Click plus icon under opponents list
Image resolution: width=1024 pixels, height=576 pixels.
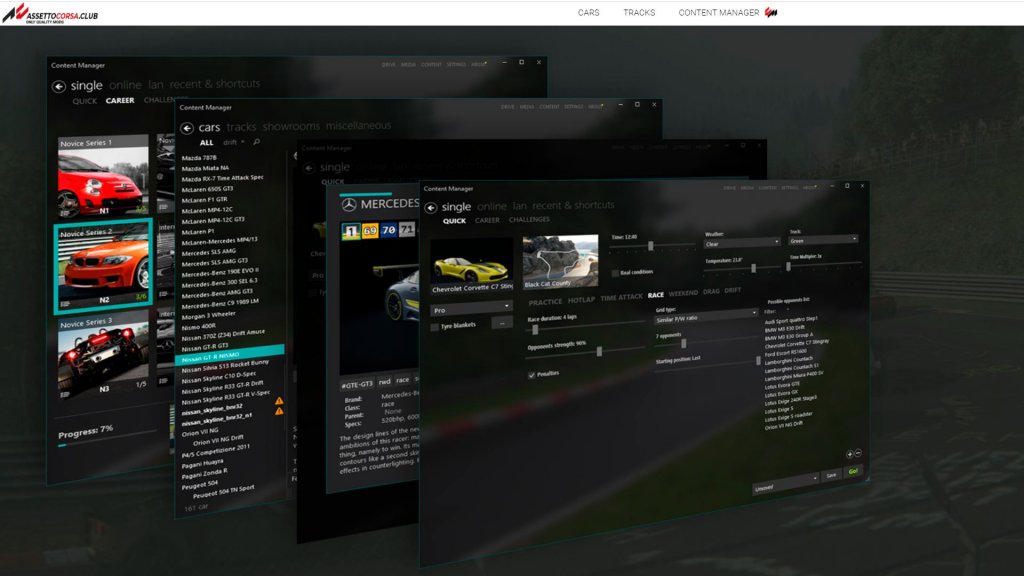click(850, 455)
